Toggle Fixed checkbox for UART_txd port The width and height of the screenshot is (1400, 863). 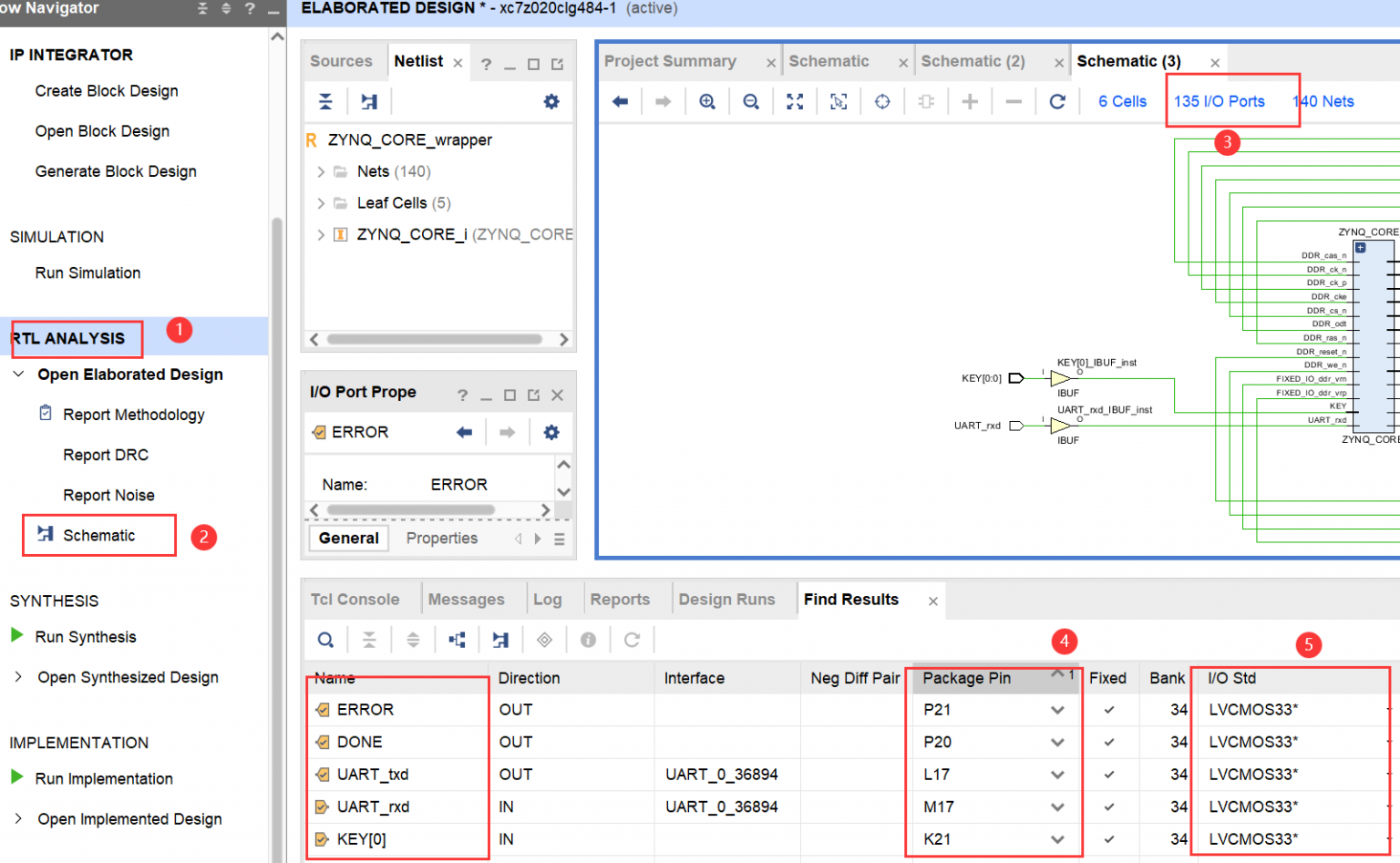click(1108, 775)
